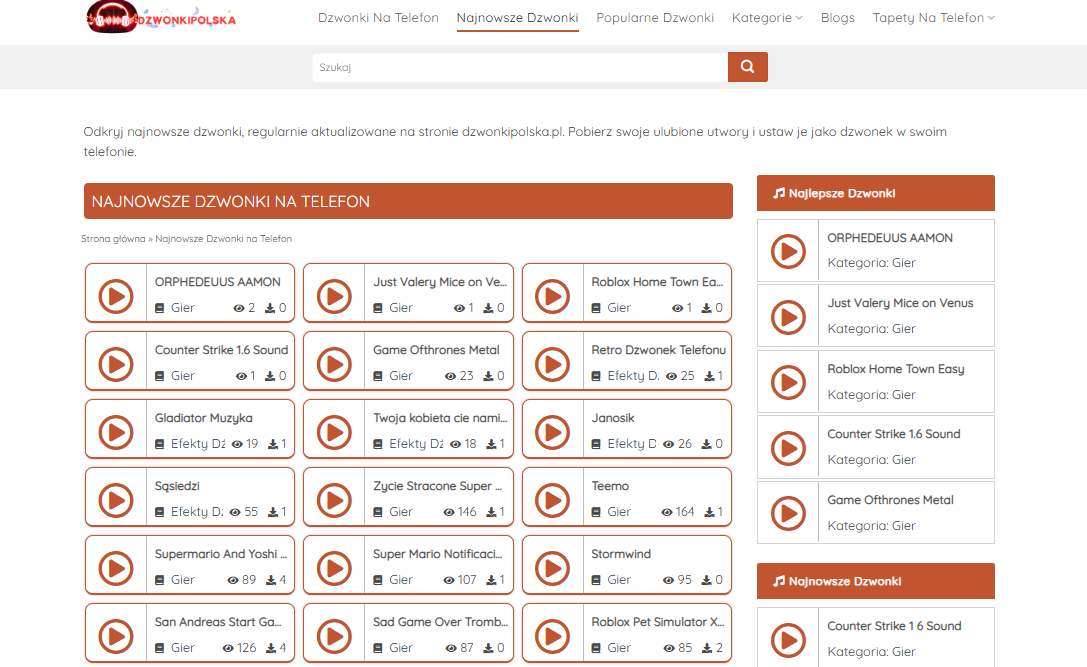Click the Strona główna breadcrumb link
The image size is (1087, 667).
pyautogui.click(x=113, y=239)
